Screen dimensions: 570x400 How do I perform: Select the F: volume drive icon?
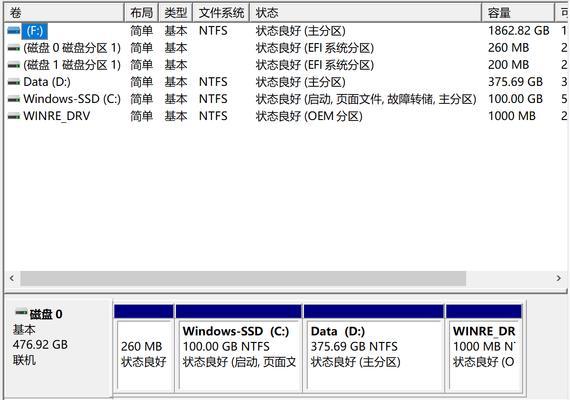coord(13,31)
